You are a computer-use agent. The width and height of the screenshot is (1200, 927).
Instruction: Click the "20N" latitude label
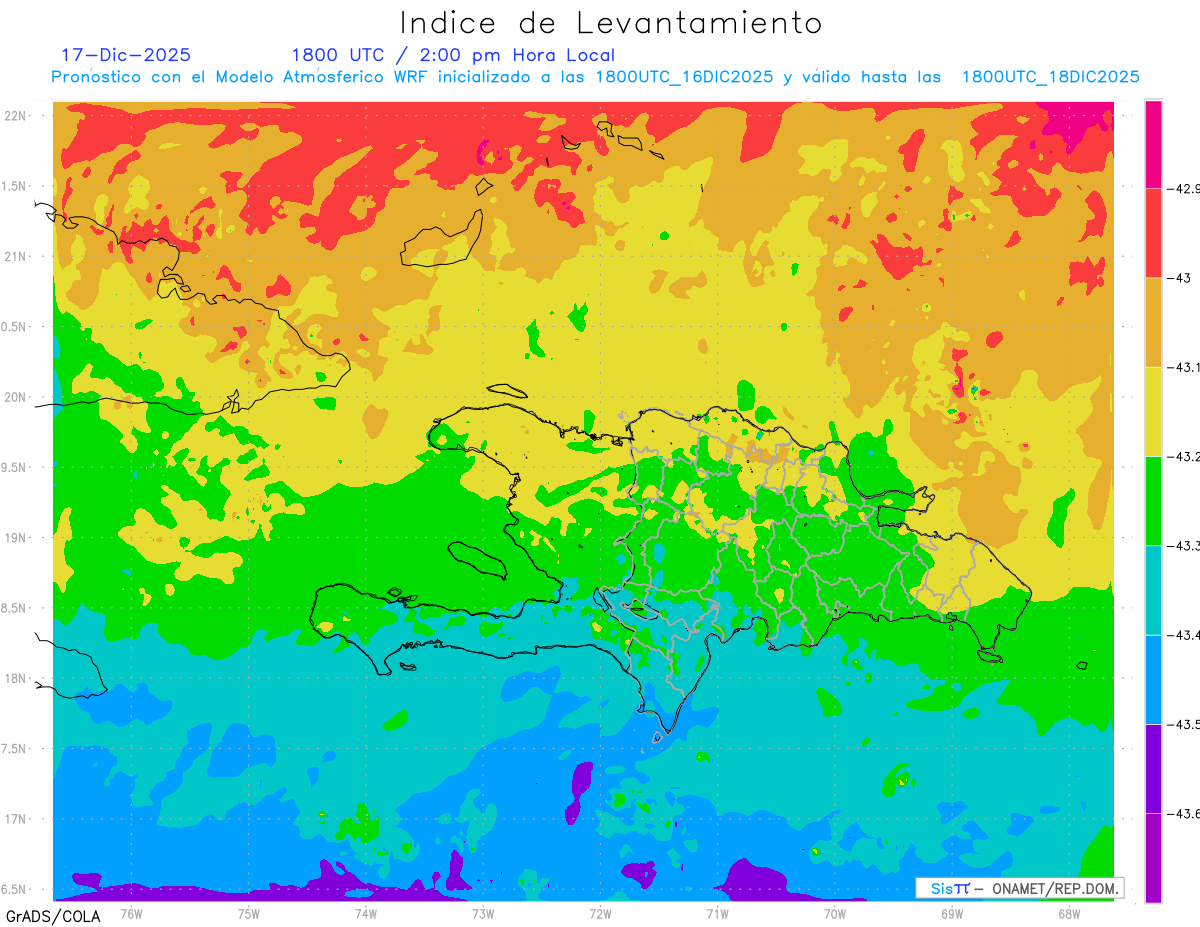17,397
